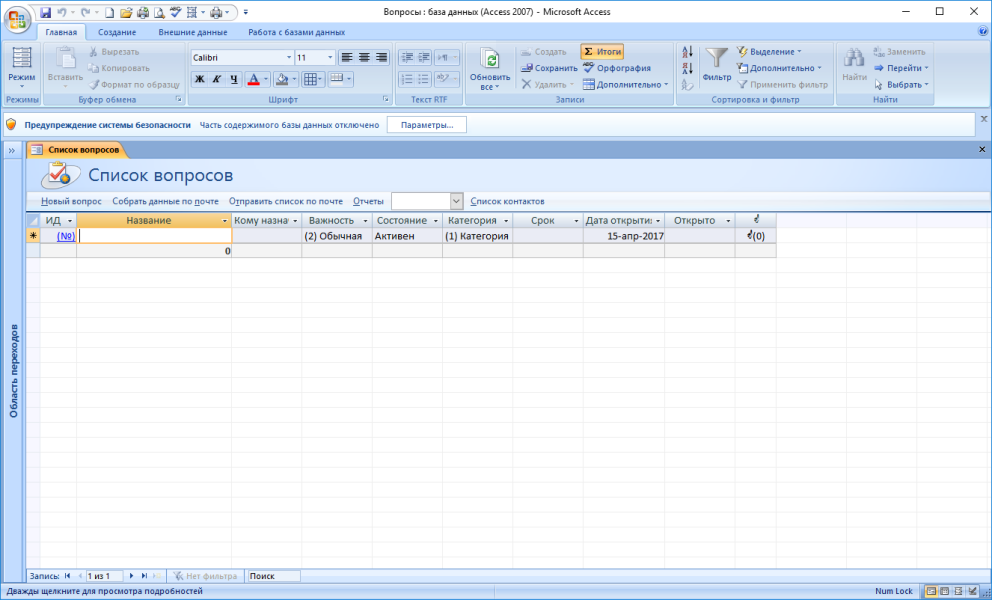Switch to Создание ribbon tab

117,32
